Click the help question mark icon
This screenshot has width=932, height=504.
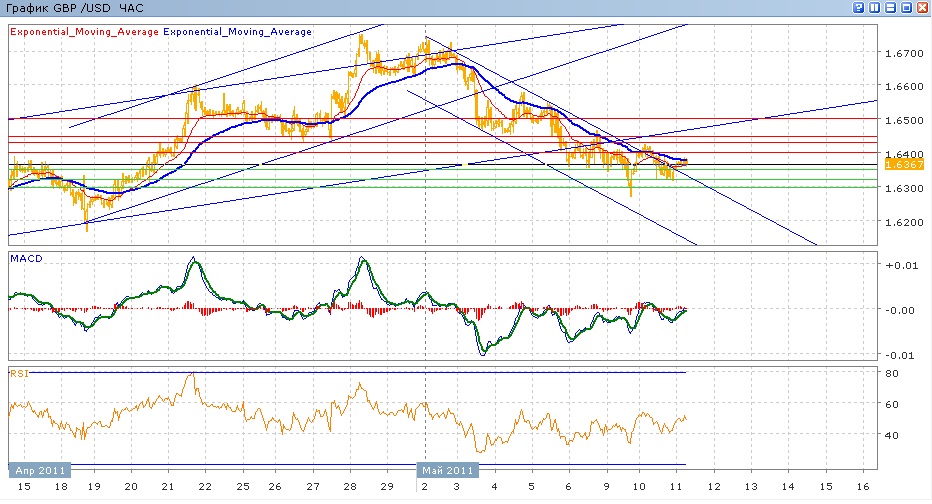(859, 7)
